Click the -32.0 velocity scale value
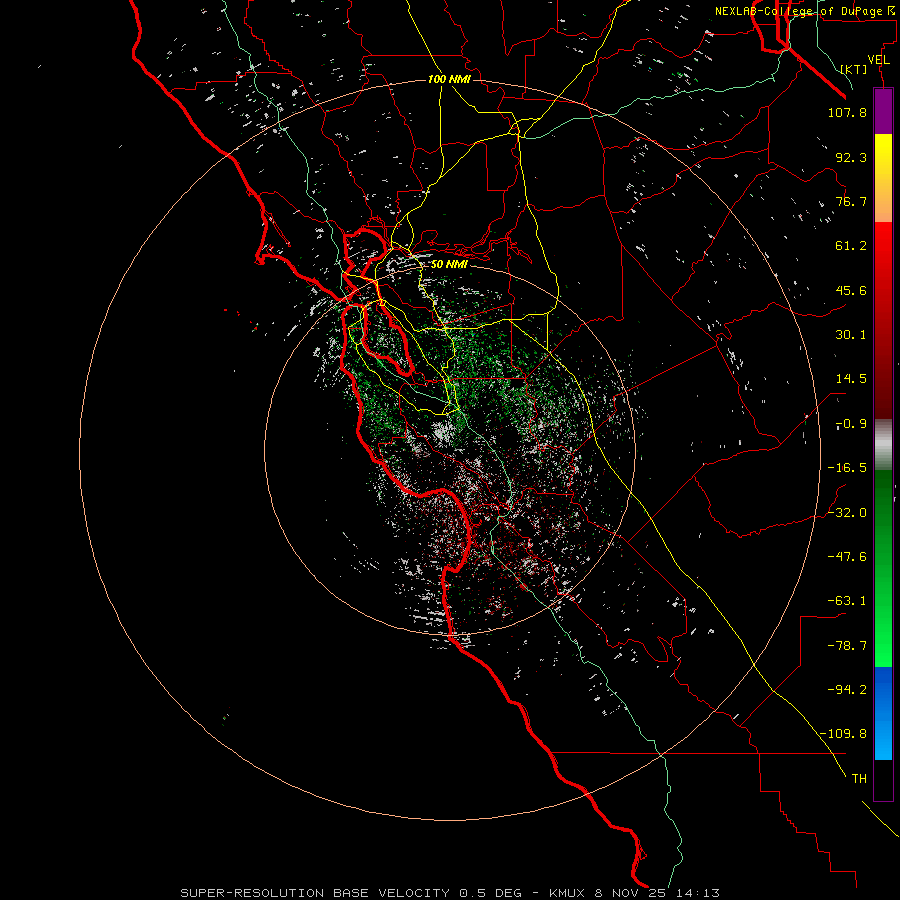This screenshot has width=900, height=900. pyautogui.click(x=847, y=513)
